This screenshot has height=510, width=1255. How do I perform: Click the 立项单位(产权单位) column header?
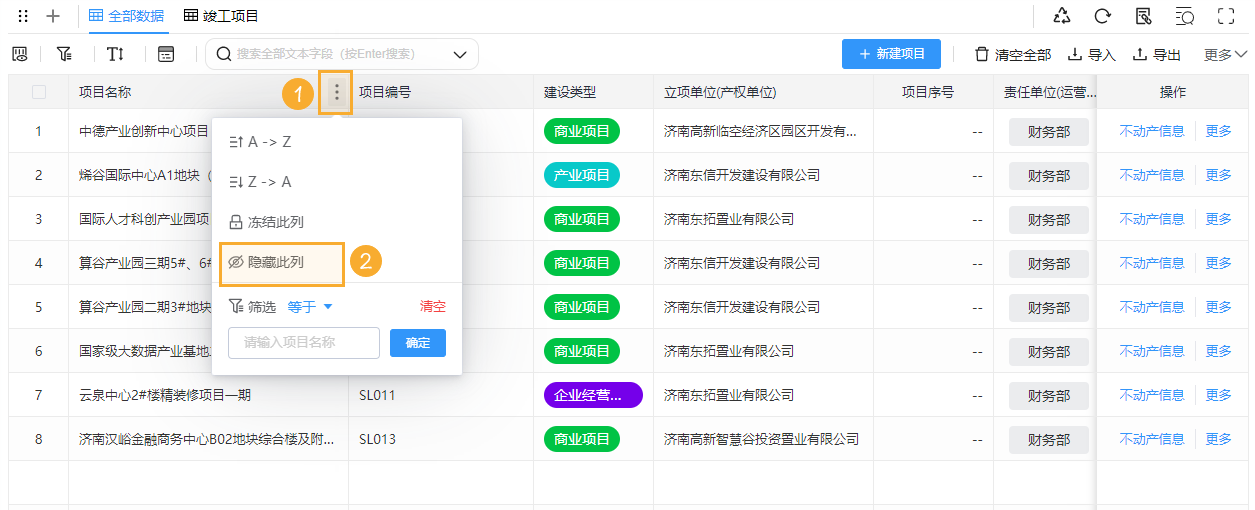pos(720,92)
